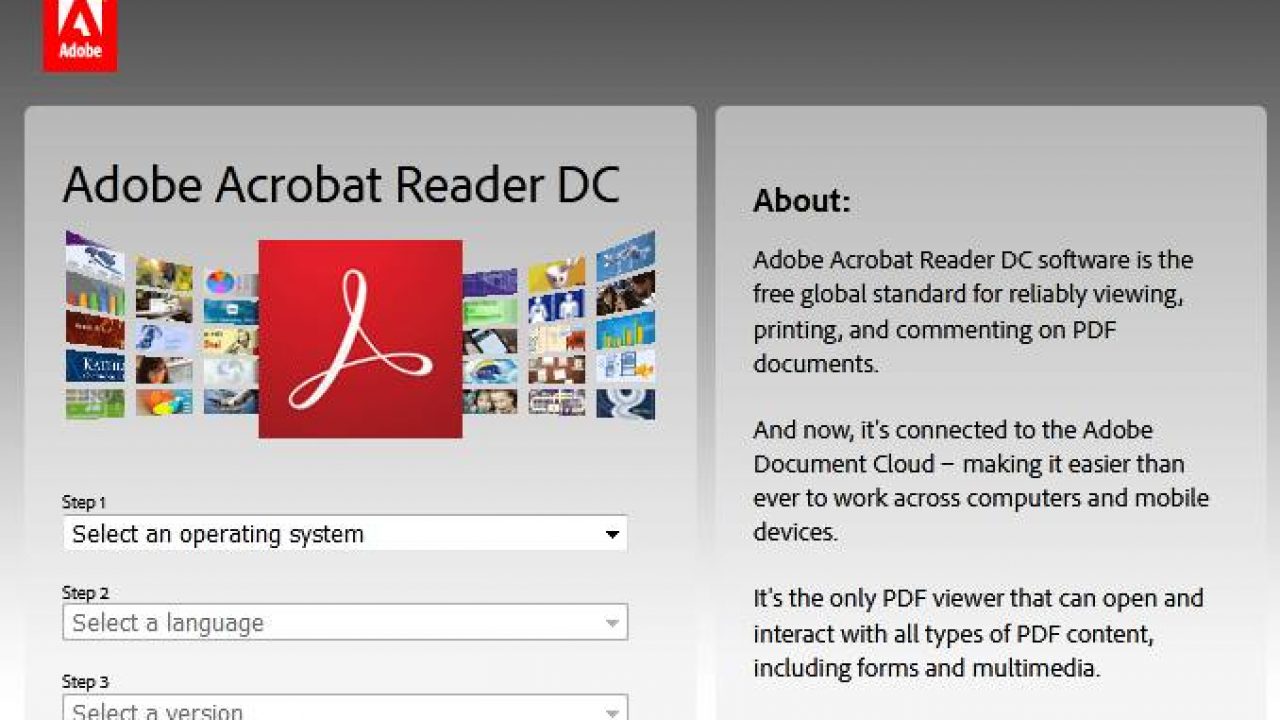Click the 'Step 2' label
Image resolution: width=1280 pixels, height=720 pixels.
point(85,592)
